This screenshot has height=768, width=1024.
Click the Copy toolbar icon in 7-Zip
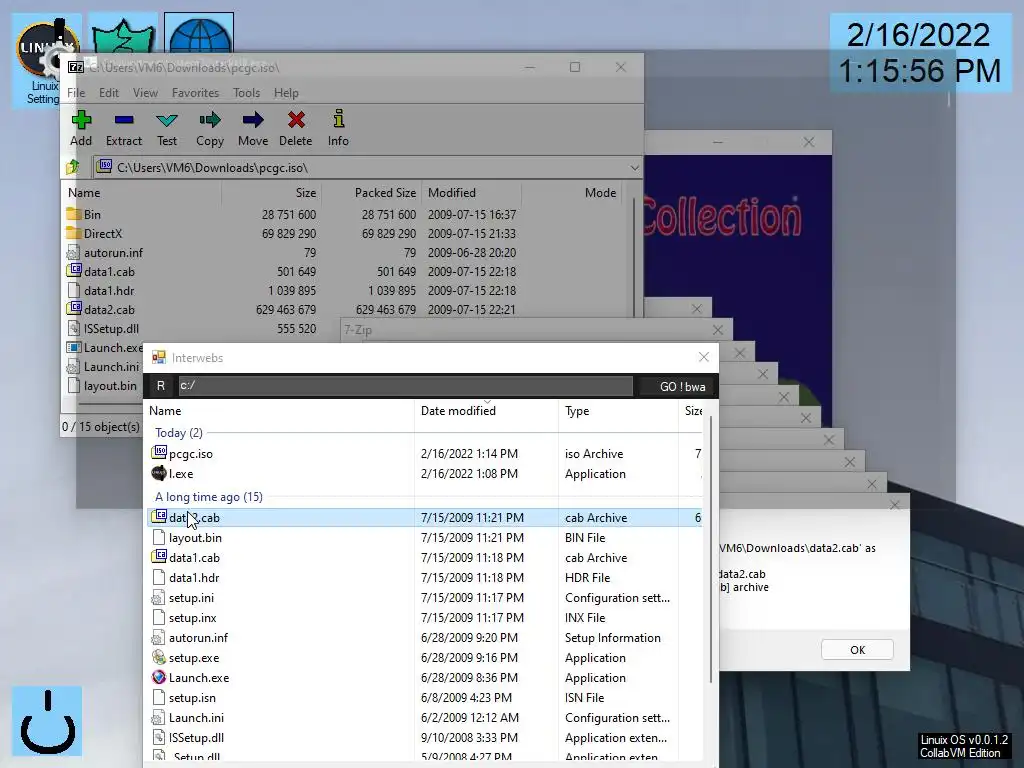(x=210, y=120)
